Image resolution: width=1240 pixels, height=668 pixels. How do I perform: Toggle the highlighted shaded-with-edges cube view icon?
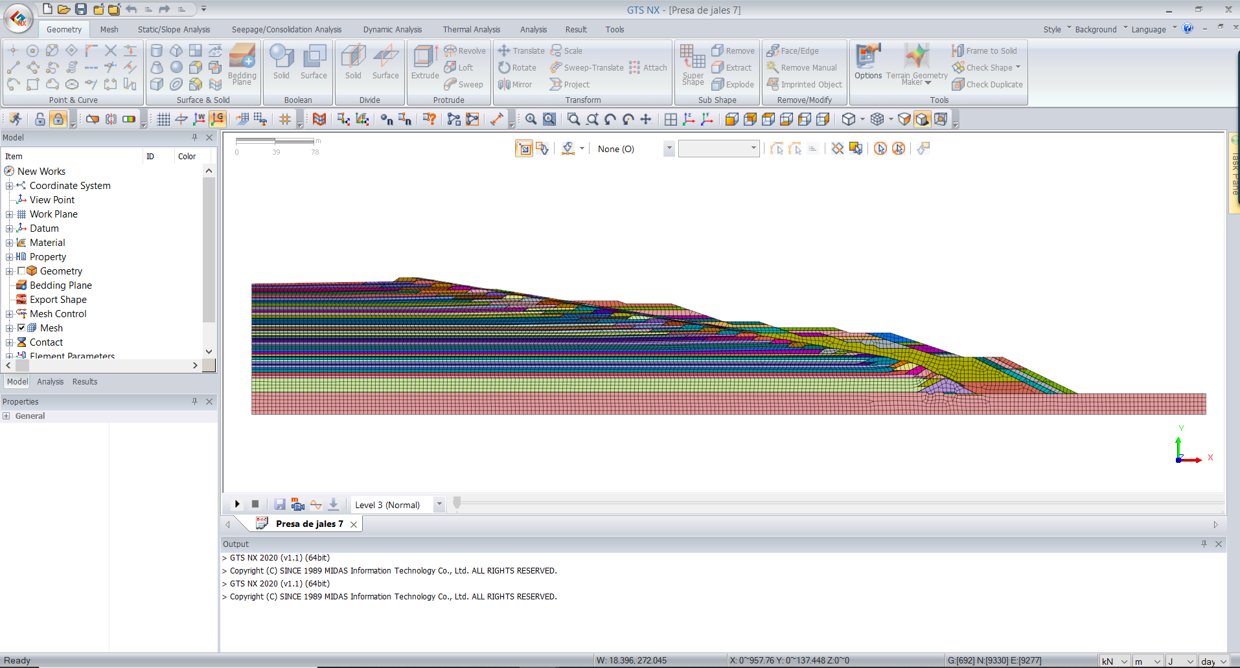click(x=922, y=119)
